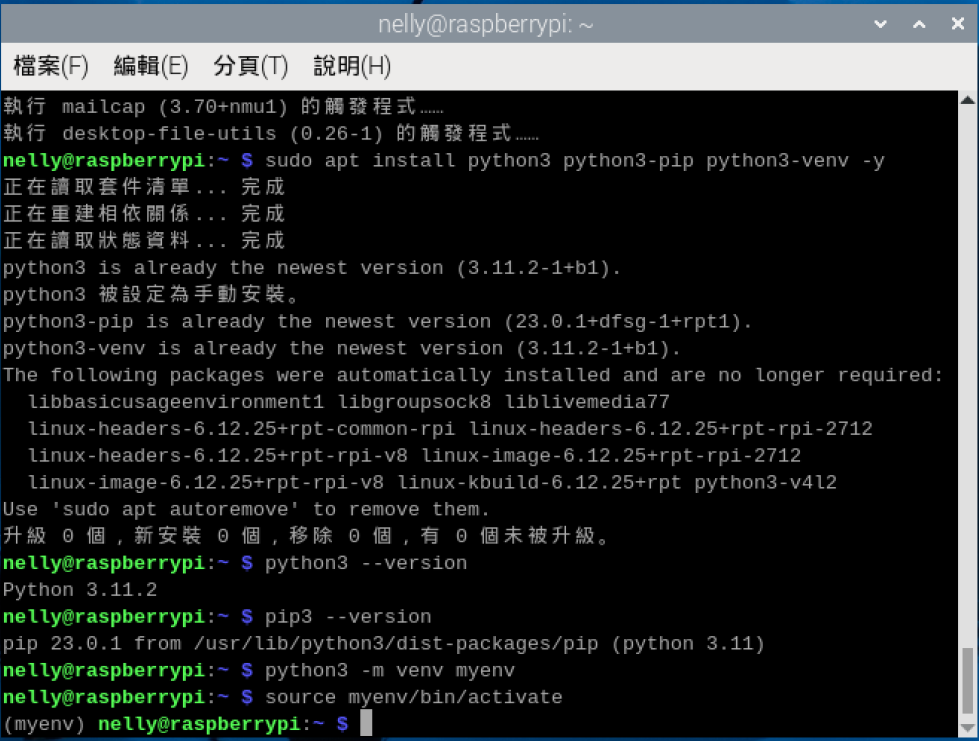Image resolution: width=979 pixels, height=741 pixels.
Task: Minimize the terminal window with the down chevron
Action: pos(880,24)
